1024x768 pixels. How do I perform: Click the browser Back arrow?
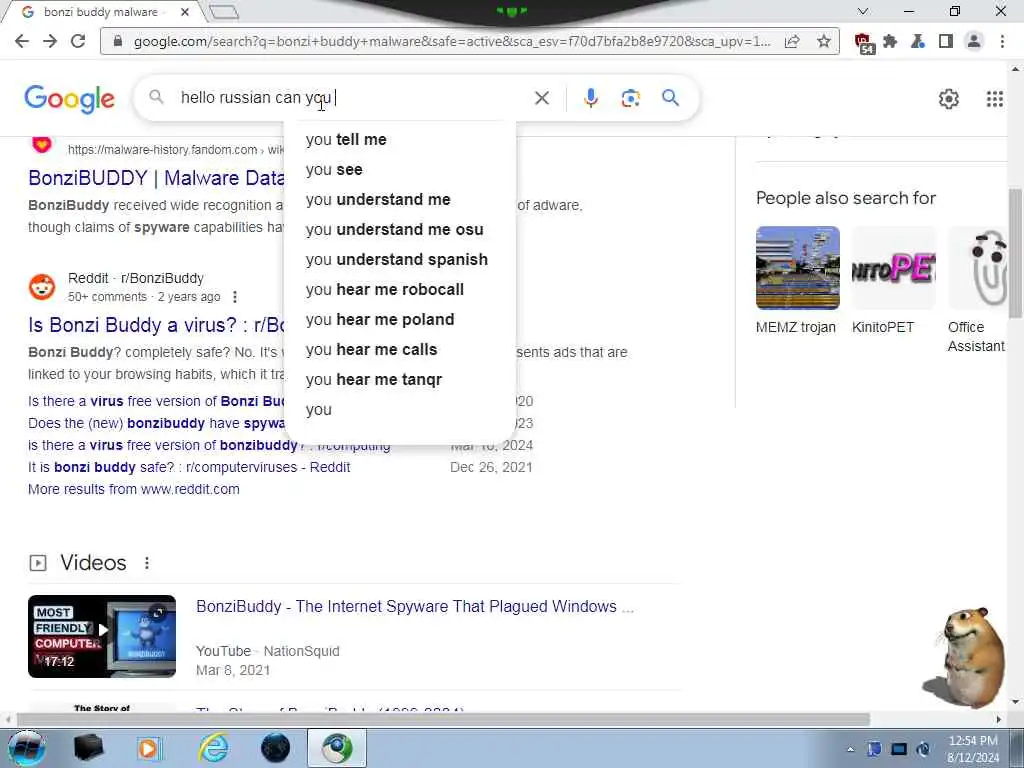(x=22, y=41)
